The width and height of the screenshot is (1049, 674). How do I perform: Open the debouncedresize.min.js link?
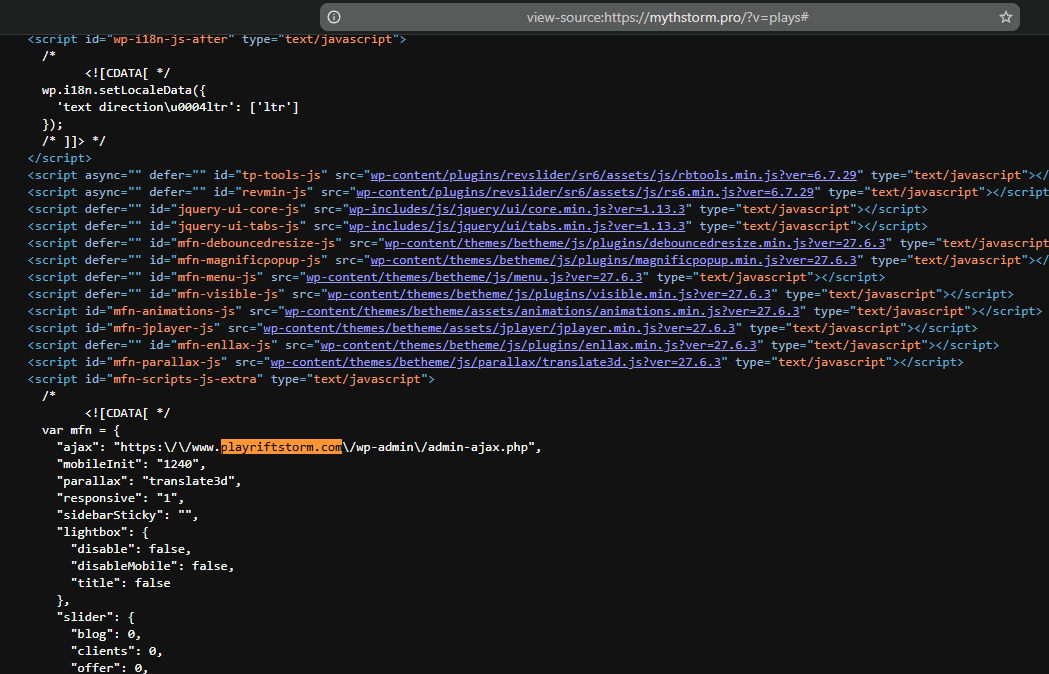(x=635, y=243)
